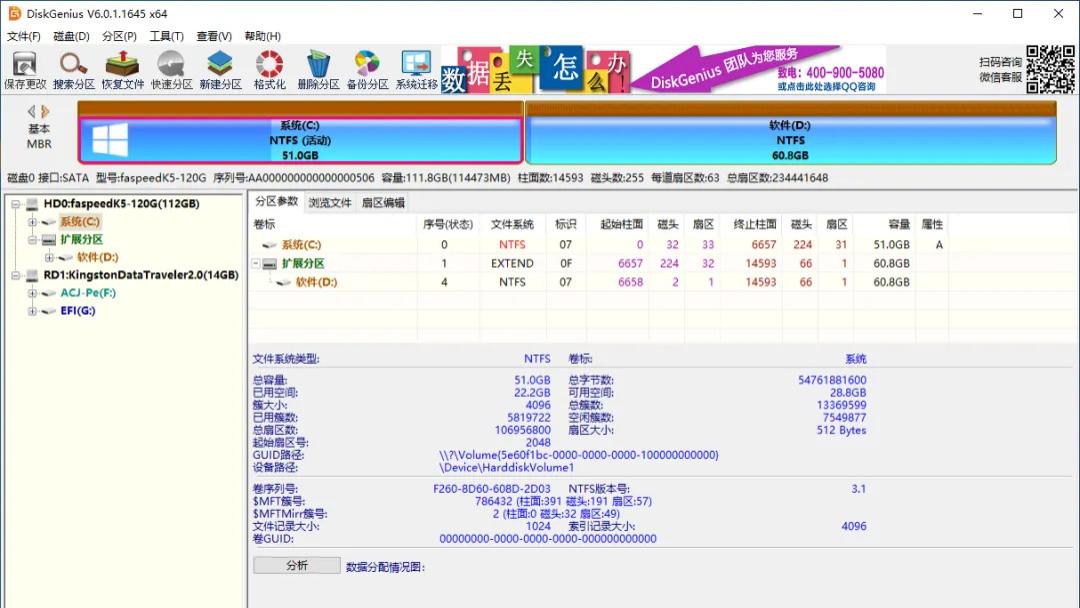Click the 分析 button

pos(296,565)
